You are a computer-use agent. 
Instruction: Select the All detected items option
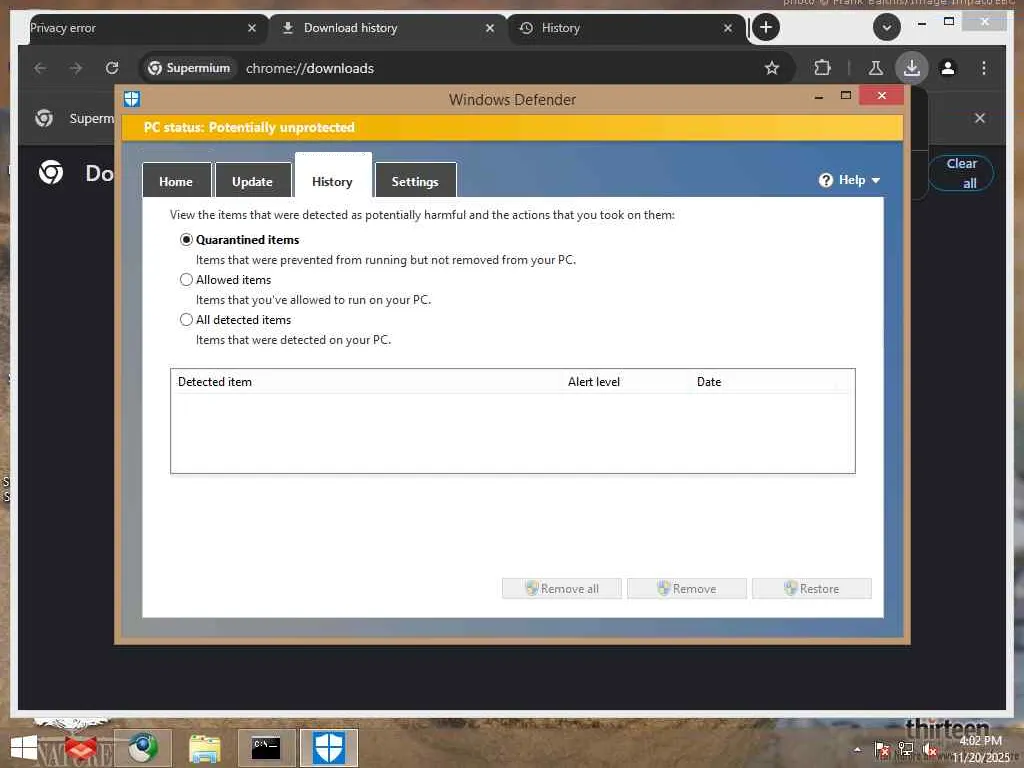click(x=186, y=319)
